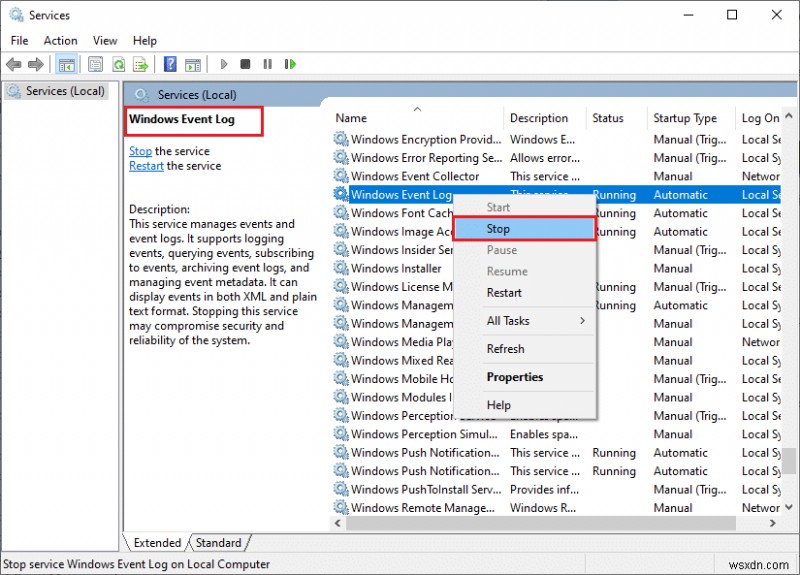Click the Restart the service link
This screenshot has height=575, width=800.
146,166
